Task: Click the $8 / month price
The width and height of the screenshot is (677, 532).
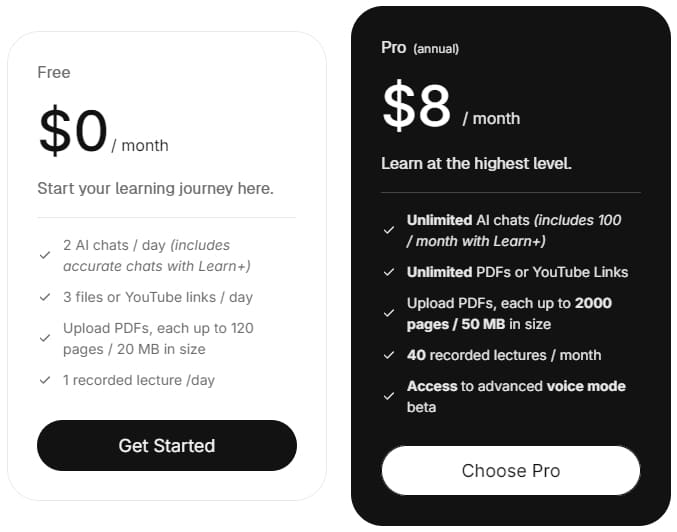Action: (x=450, y=107)
